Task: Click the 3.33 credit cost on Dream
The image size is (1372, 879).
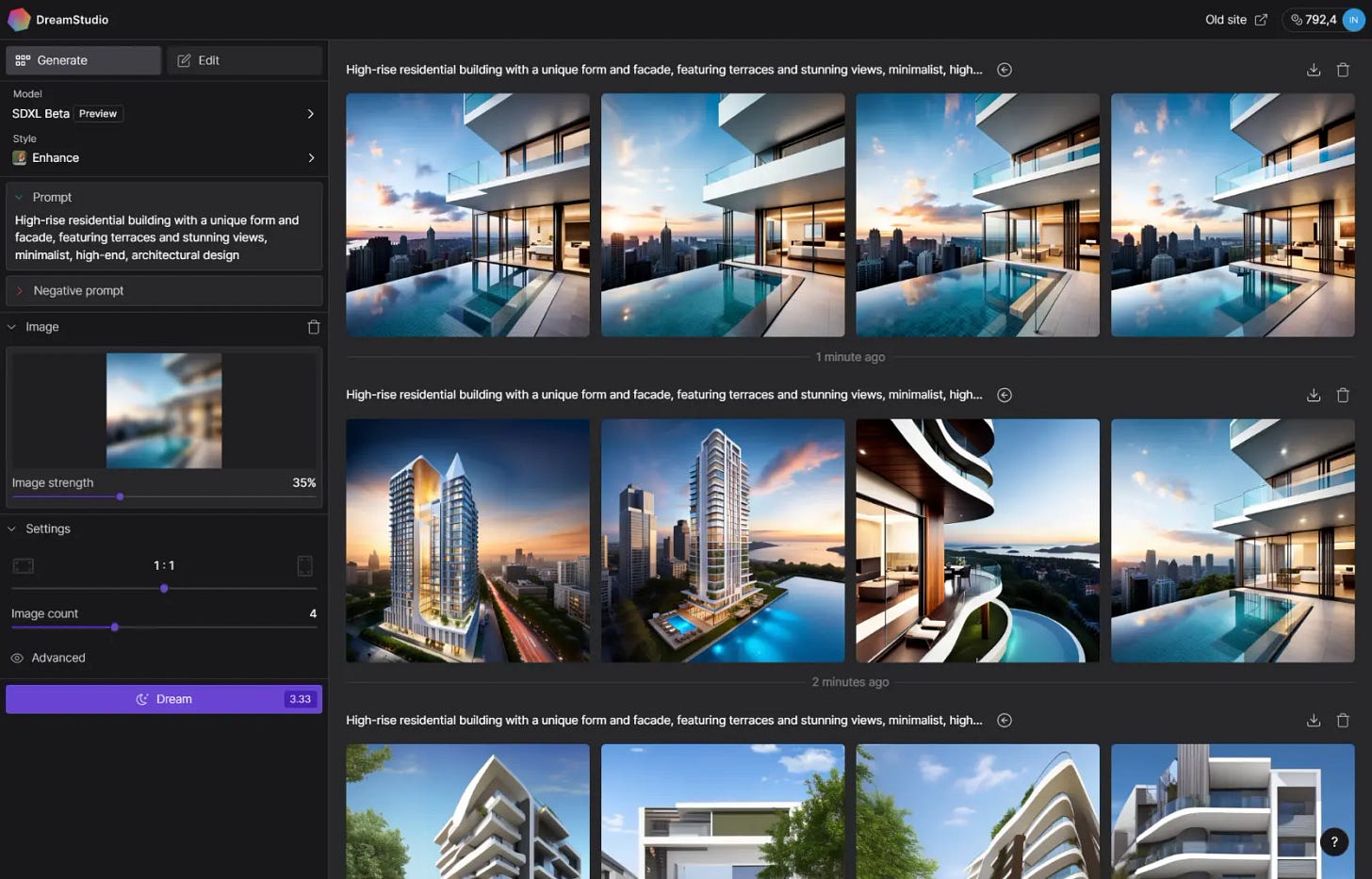Action: 300,699
